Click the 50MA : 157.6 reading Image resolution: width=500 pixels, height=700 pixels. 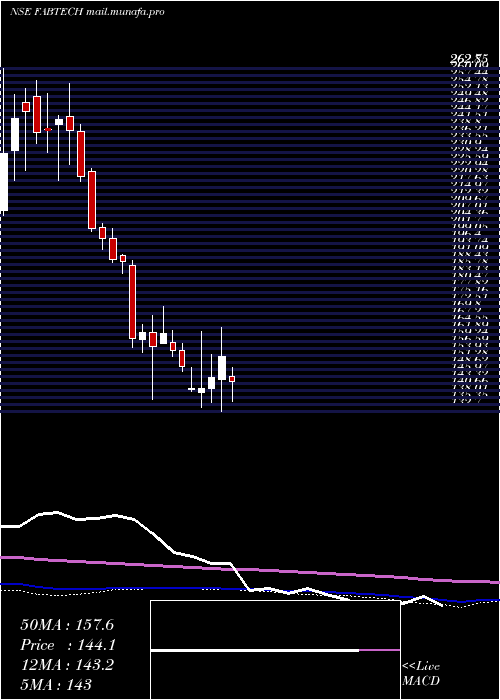click(x=67, y=625)
